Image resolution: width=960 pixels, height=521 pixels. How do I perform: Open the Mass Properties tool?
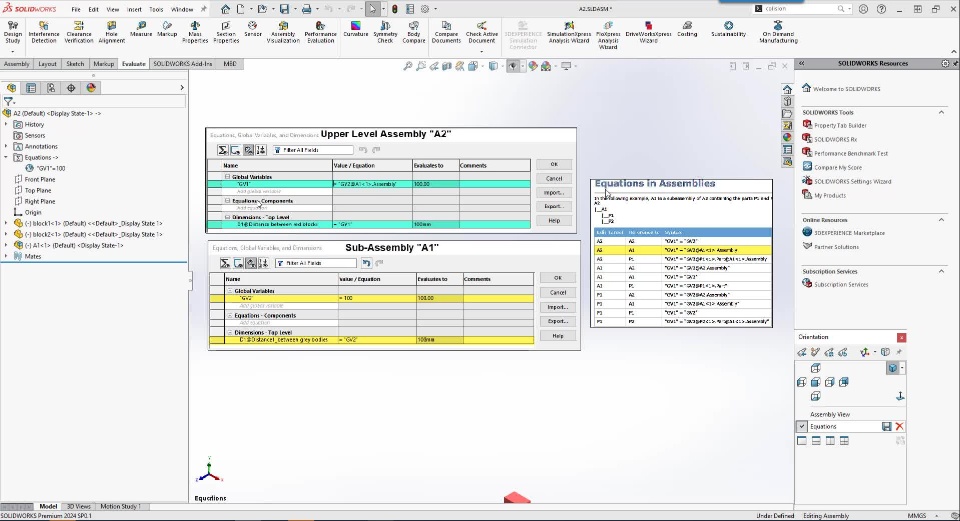point(195,32)
